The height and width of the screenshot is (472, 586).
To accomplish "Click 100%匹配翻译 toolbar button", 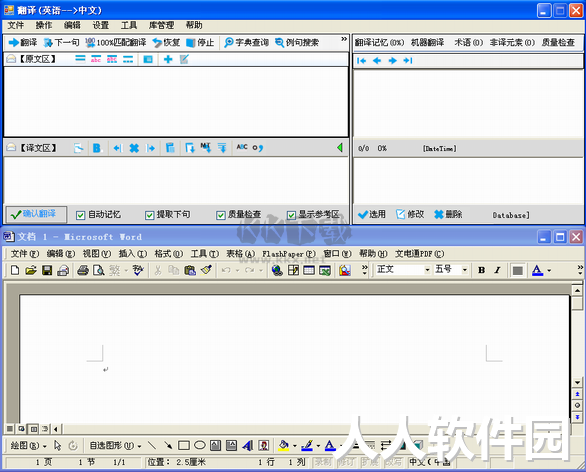I will point(115,43).
